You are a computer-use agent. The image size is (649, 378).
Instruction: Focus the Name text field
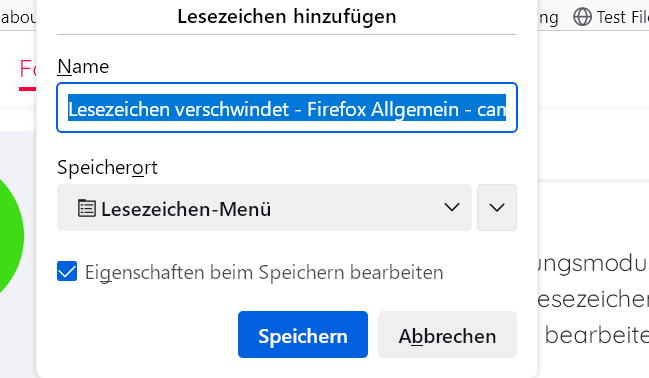[287, 108]
